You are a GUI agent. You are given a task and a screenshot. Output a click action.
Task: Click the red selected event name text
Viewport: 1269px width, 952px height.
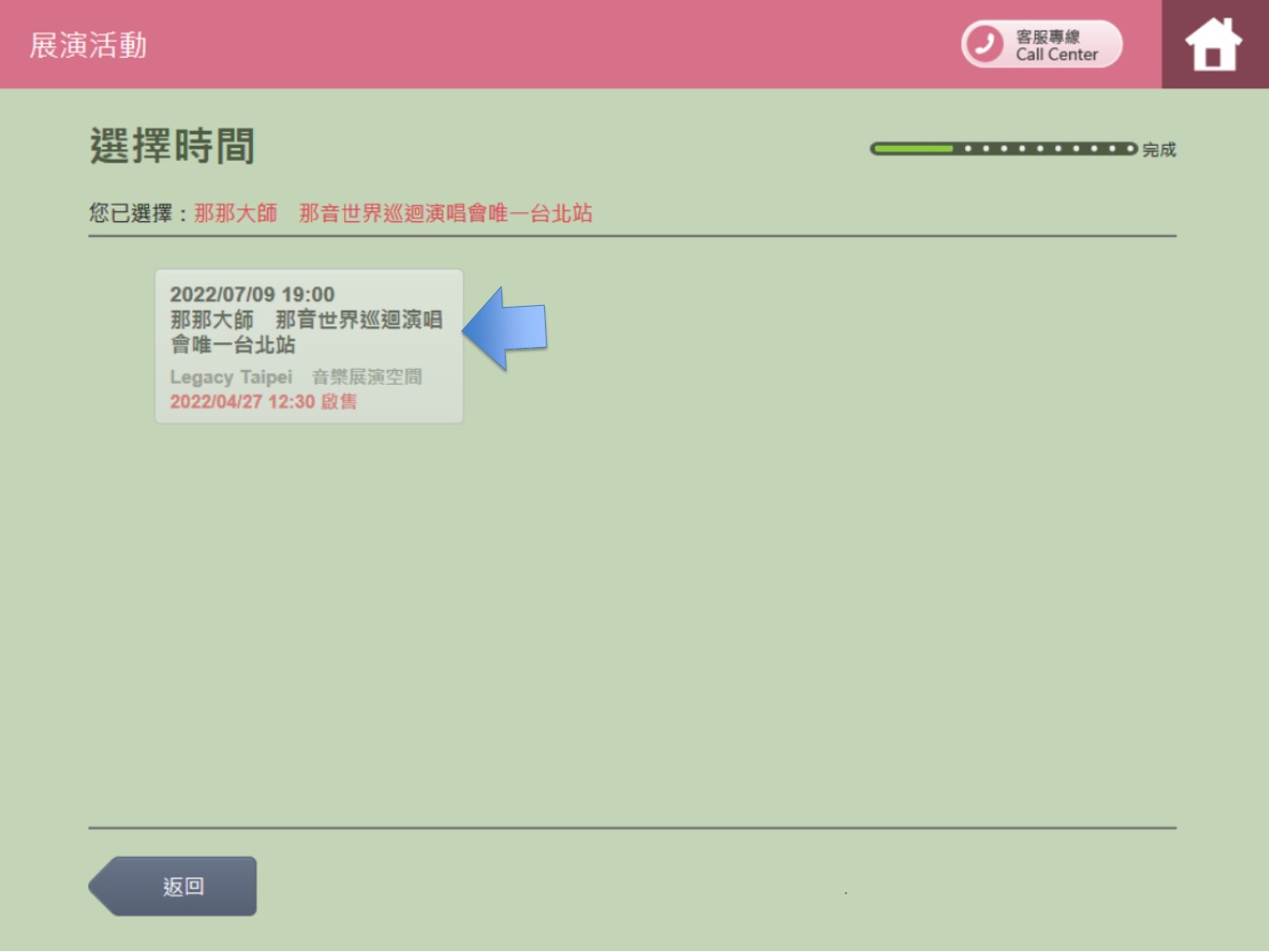tap(392, 213)
